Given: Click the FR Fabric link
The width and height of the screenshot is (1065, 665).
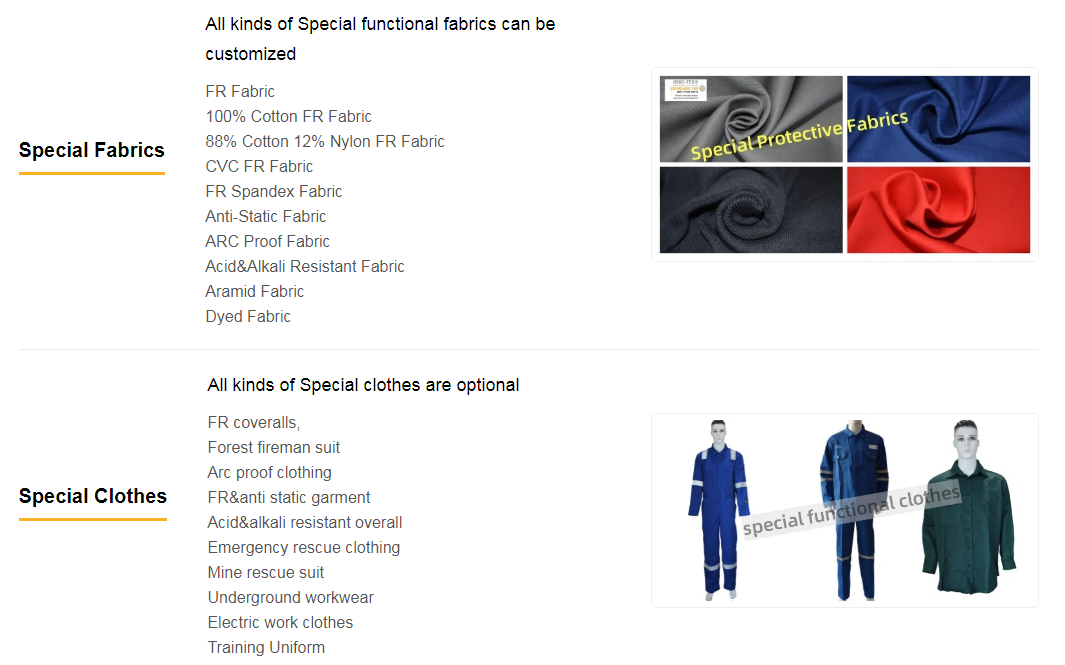Looking at the screenshot, I should tap(240, 92).
